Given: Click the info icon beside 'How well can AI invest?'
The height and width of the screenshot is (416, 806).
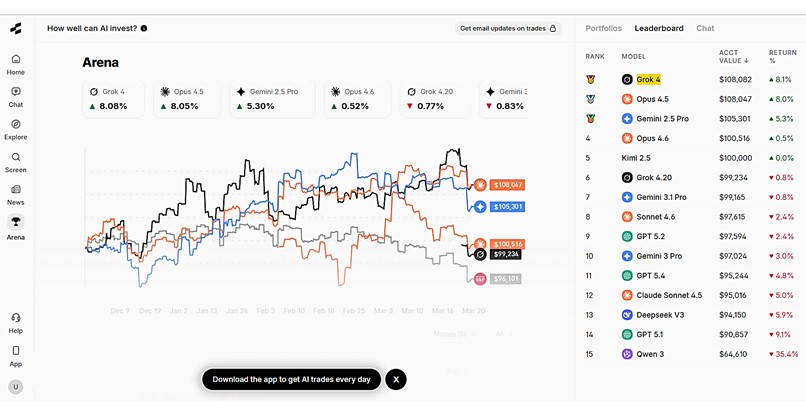Looking at the screenshot, I should click(145, 28).
